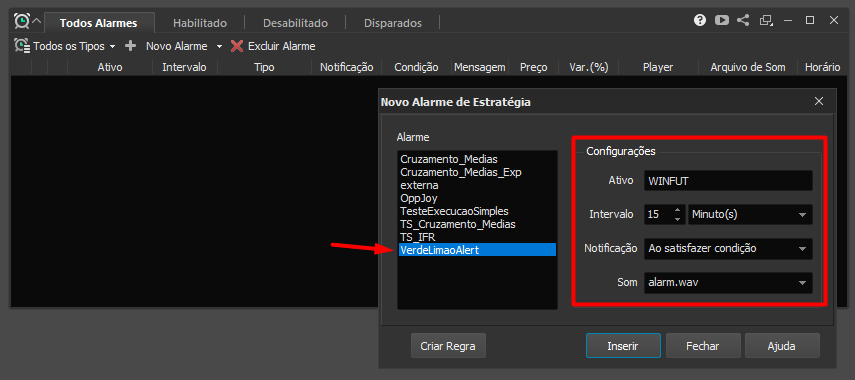855x380 pixels.
Task: Open Som dropdown showing alarm.wav
Action: click(x=728, y=283)
